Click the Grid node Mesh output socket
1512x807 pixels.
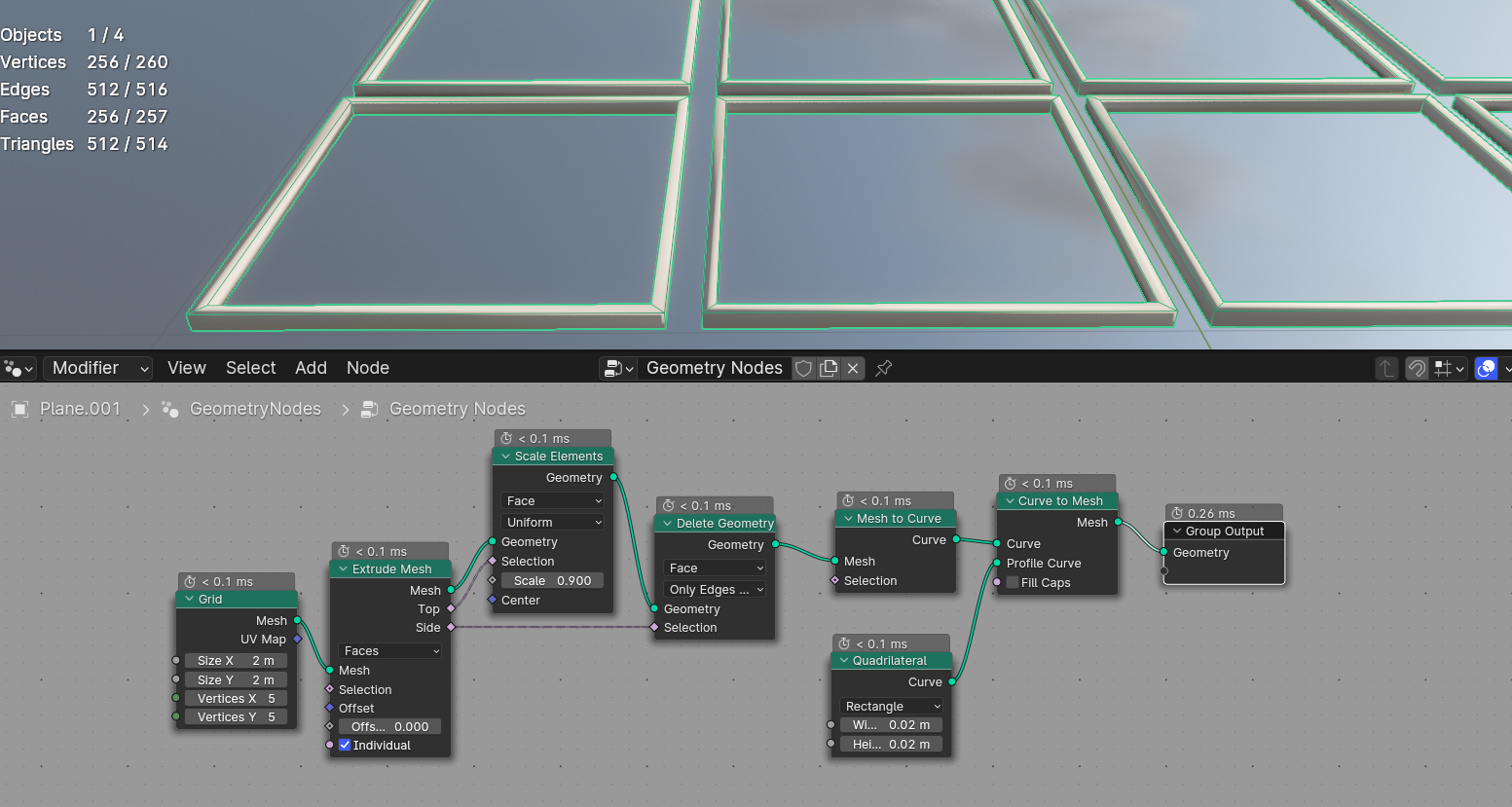pos(297,621)
